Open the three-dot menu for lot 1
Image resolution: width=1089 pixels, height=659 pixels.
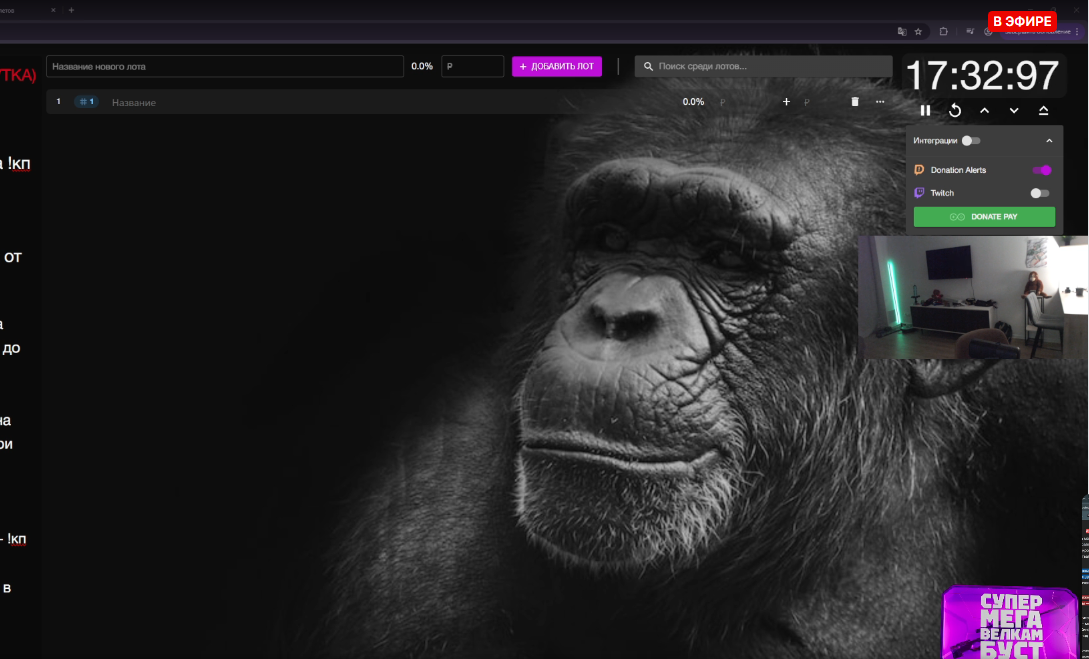click(880, 102)
